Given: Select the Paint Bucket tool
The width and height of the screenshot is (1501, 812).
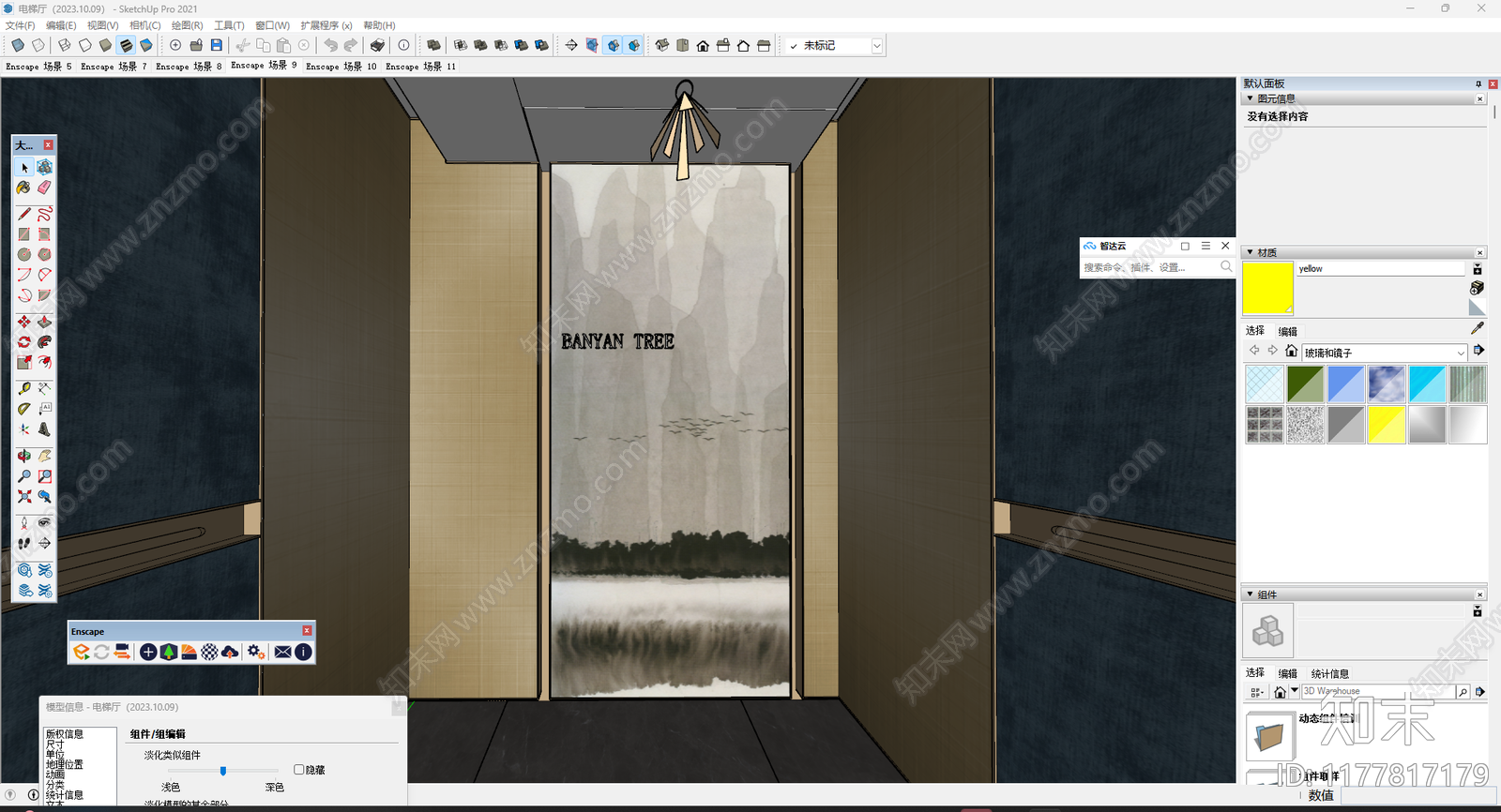Looking at the screenshot, I should pyautogui.click(x=24, y=188).
